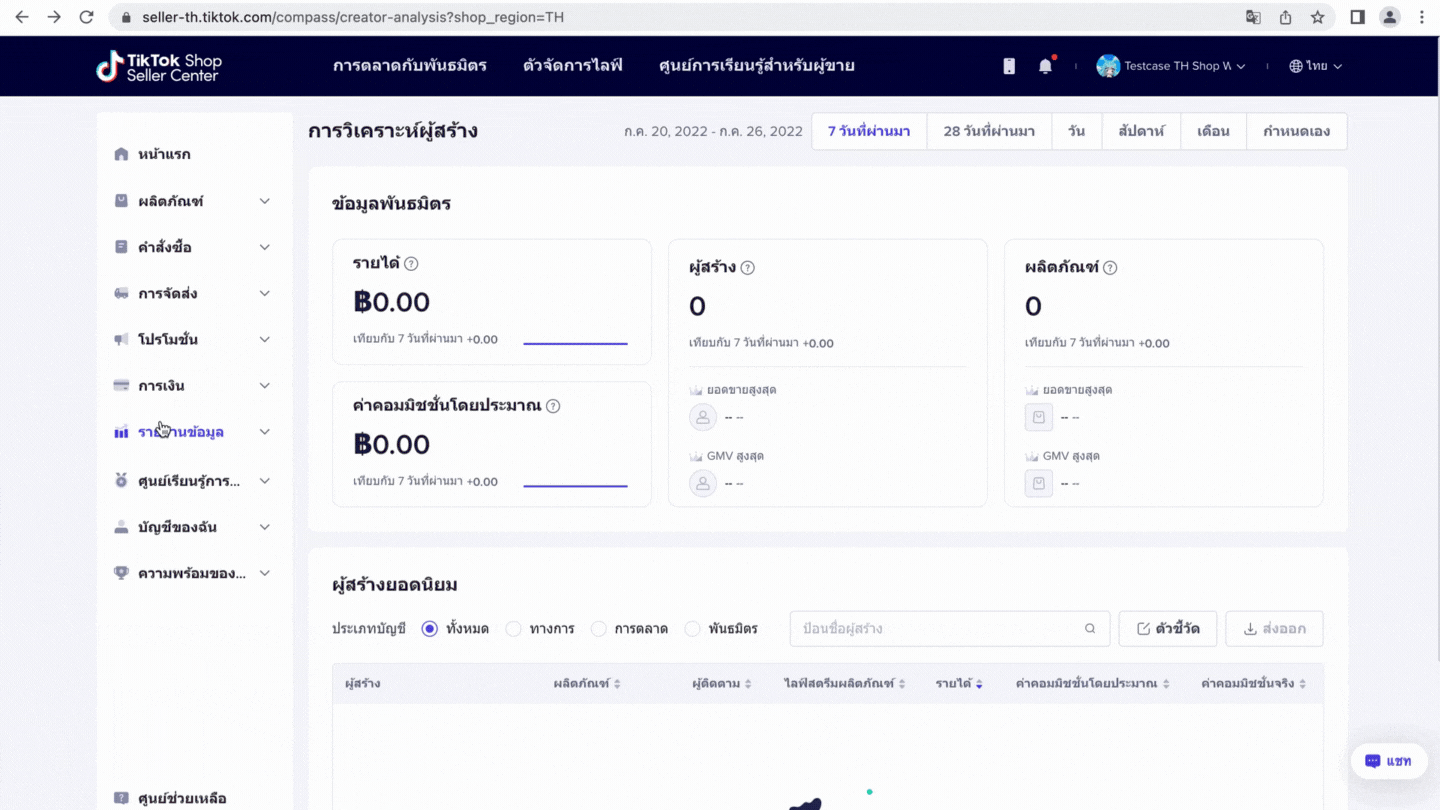Image resolution: width=1440 pixels, height=810 pixels.
Task: Open the Testcase TH Shop account dropdown
Action: (x=1172, y=66)
